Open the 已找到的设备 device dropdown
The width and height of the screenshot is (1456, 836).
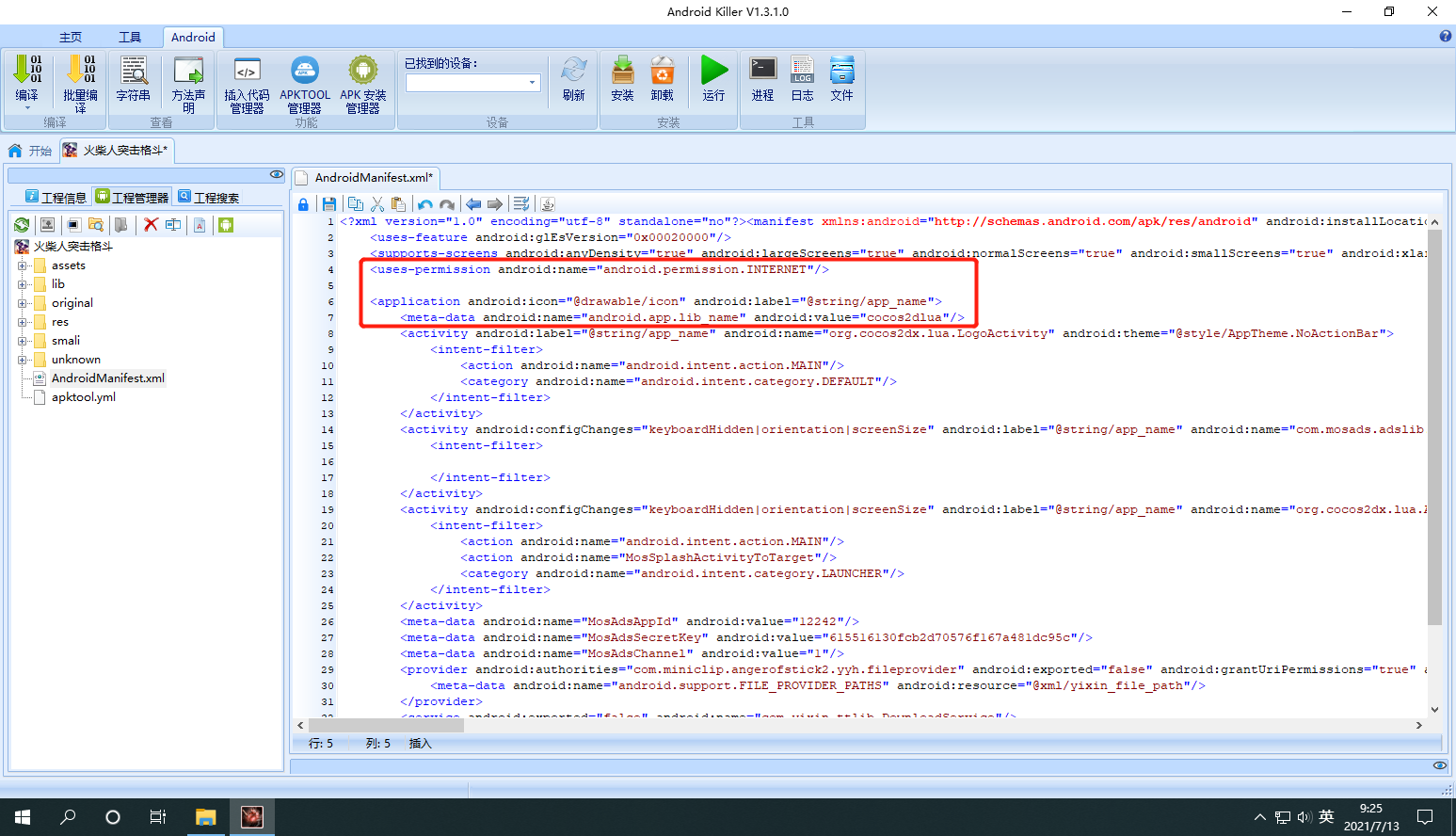(472, 83)
